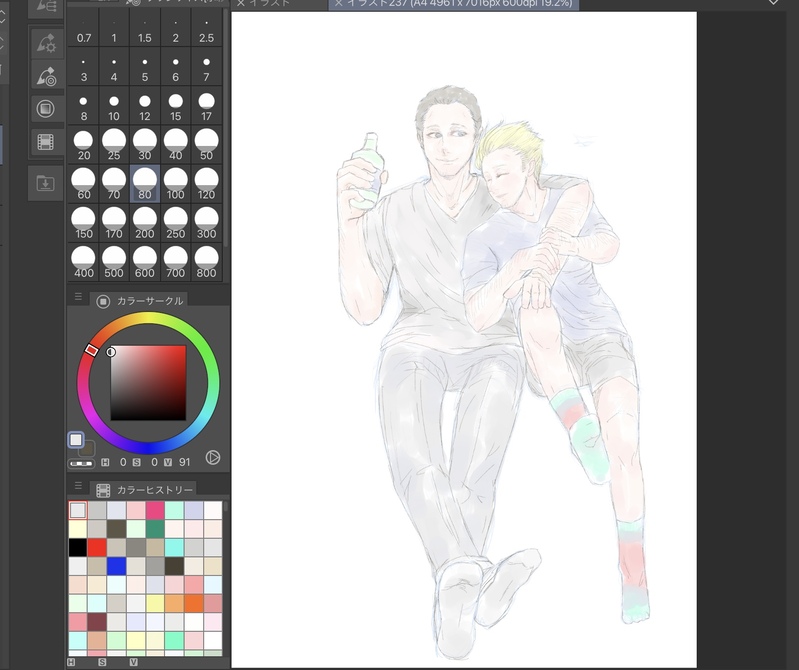Pick the blue swatch in color history
The image size is (799, 670).
click(x=117, y=566)
